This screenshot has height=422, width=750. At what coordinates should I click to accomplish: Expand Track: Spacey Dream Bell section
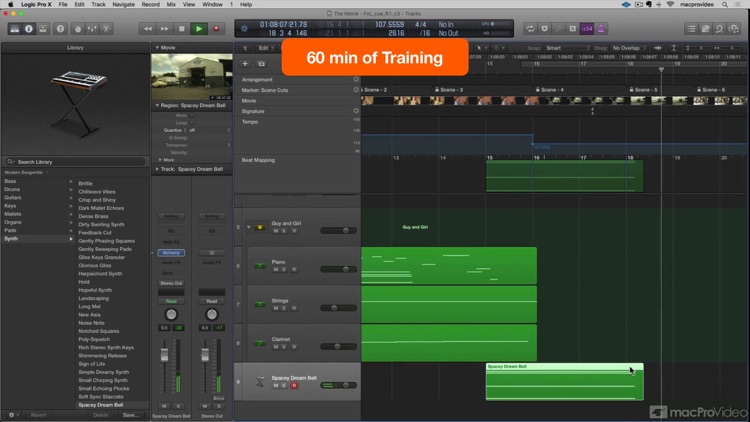coord(157,169)
